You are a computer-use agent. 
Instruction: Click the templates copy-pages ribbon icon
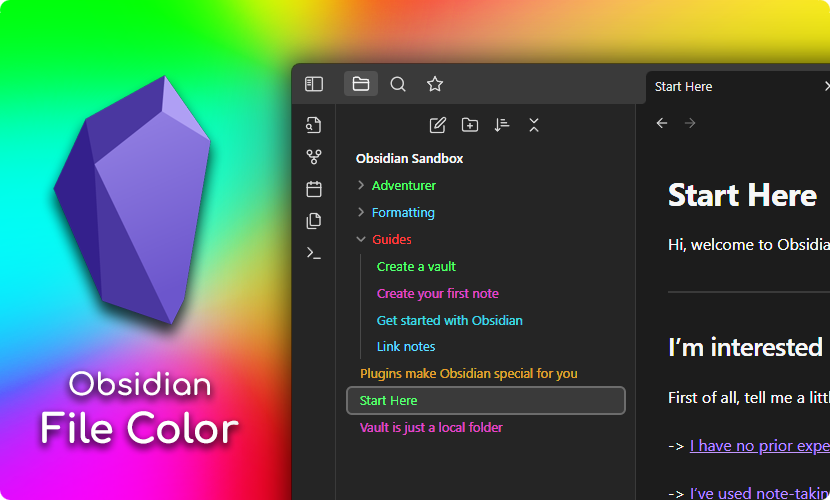pos(314,221)
